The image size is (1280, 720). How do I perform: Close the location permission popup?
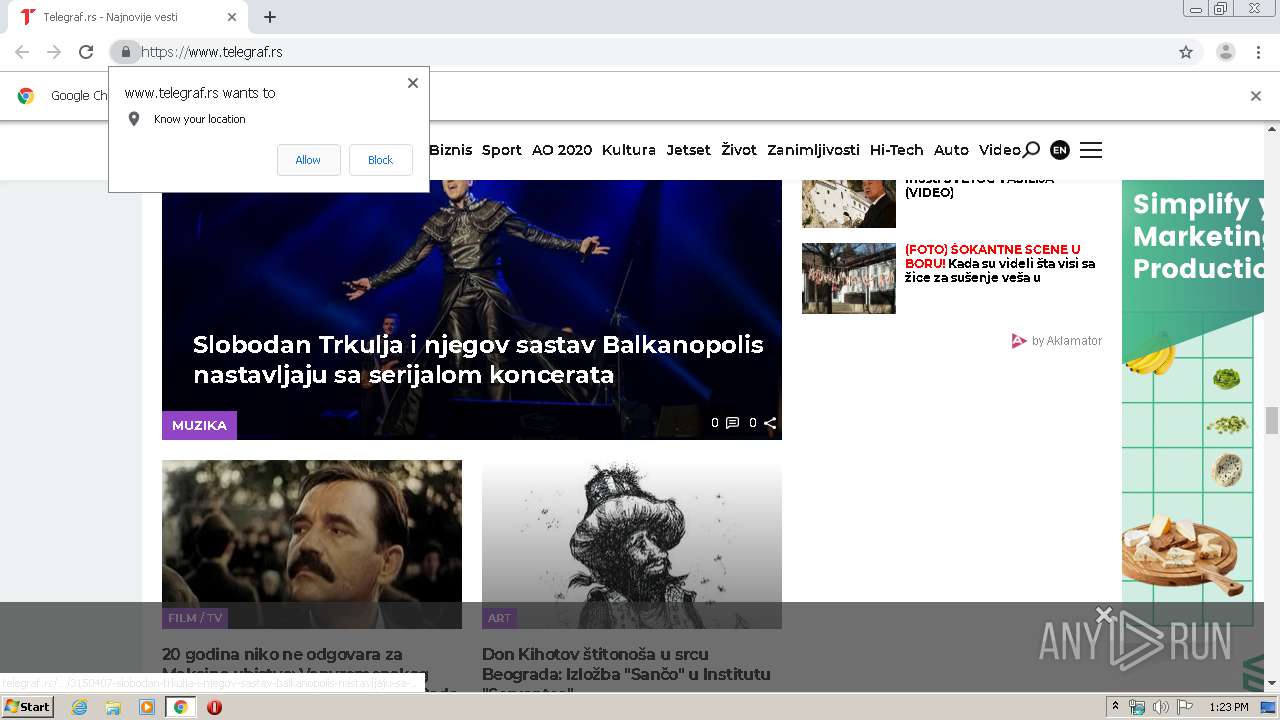point(412,83)
